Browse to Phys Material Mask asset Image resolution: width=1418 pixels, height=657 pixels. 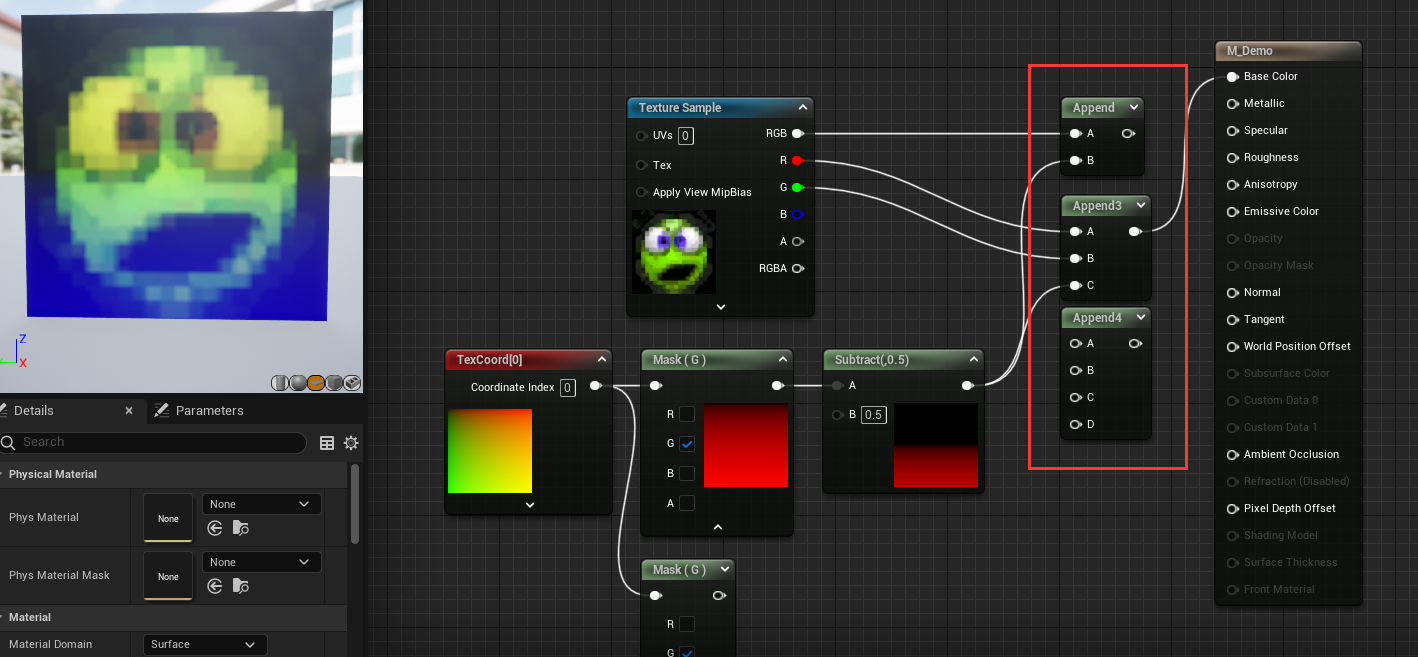click(x=240, y=586)
